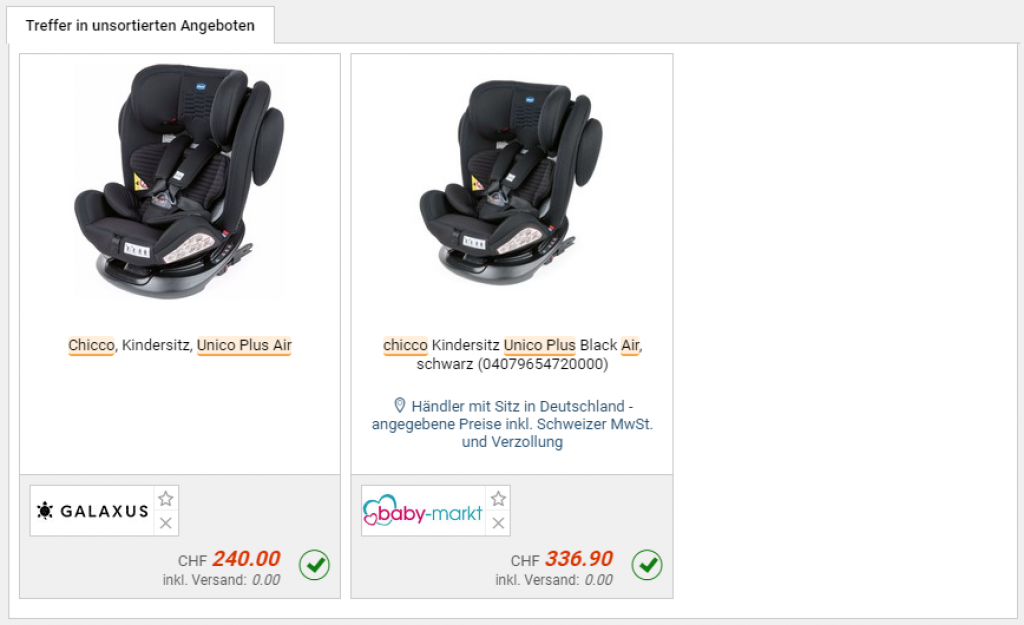Click 'inkl. Versand' under the 336.90 price
Viewport: 1024px width, 625px height.
coord(537,580)
